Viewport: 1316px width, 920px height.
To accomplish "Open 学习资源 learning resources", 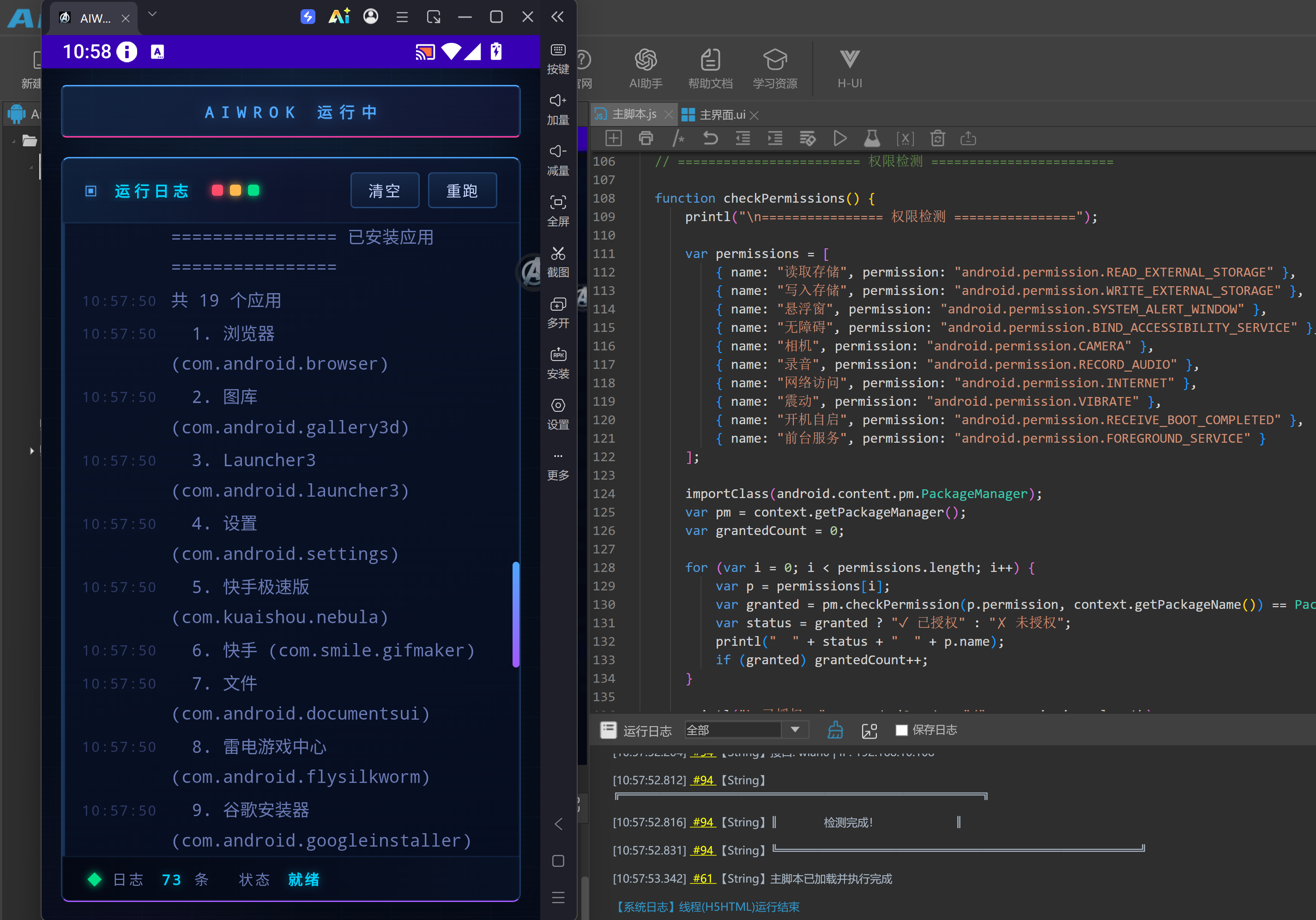I will click(x=775, y=69).
